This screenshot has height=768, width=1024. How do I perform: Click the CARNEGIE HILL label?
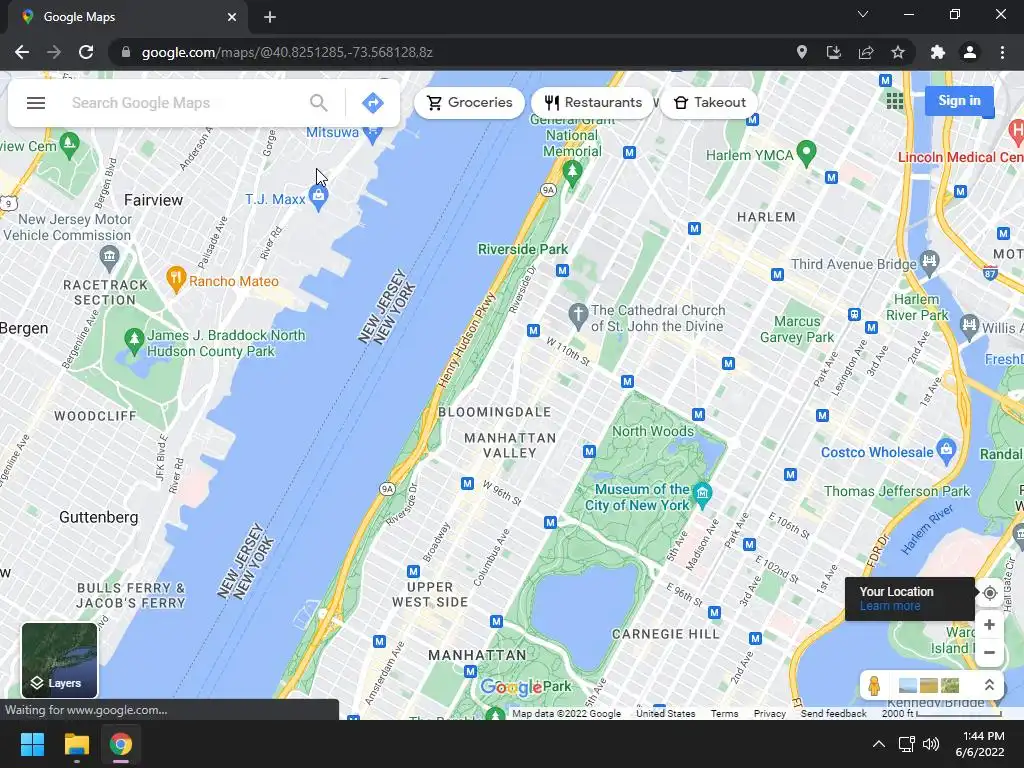point(665,634)
